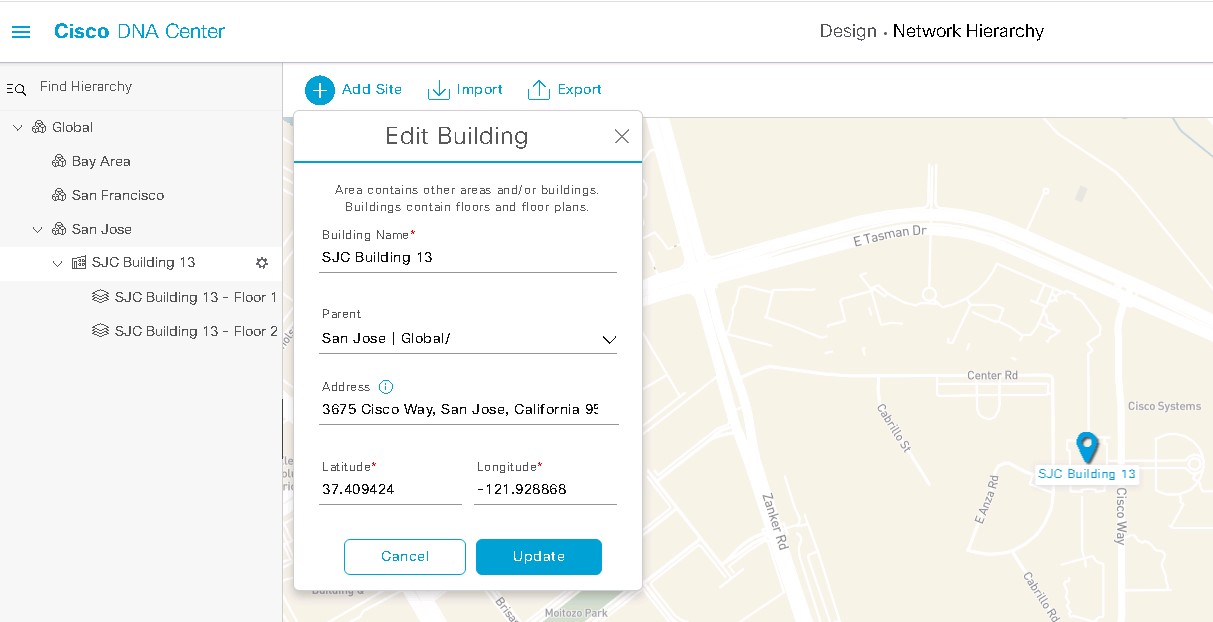Screen dimensions: 1213x622
Task: Open the hamburger navigation menu
Action: [x=21, y=32]
